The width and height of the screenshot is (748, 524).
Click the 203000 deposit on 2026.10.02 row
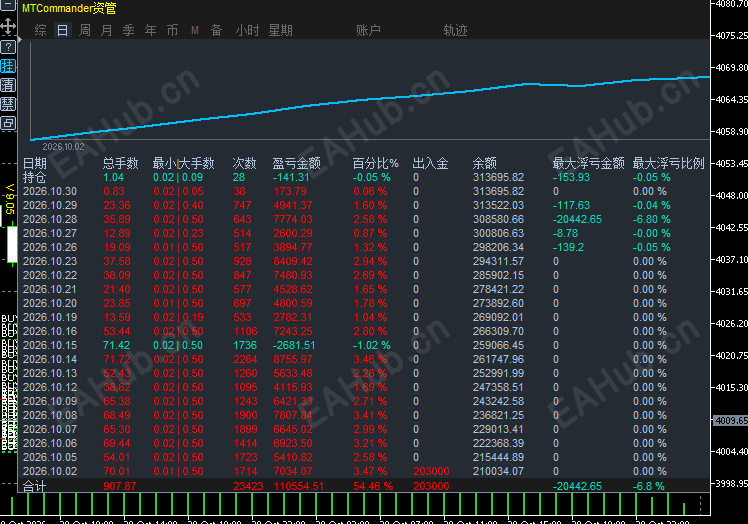[431, 472]
